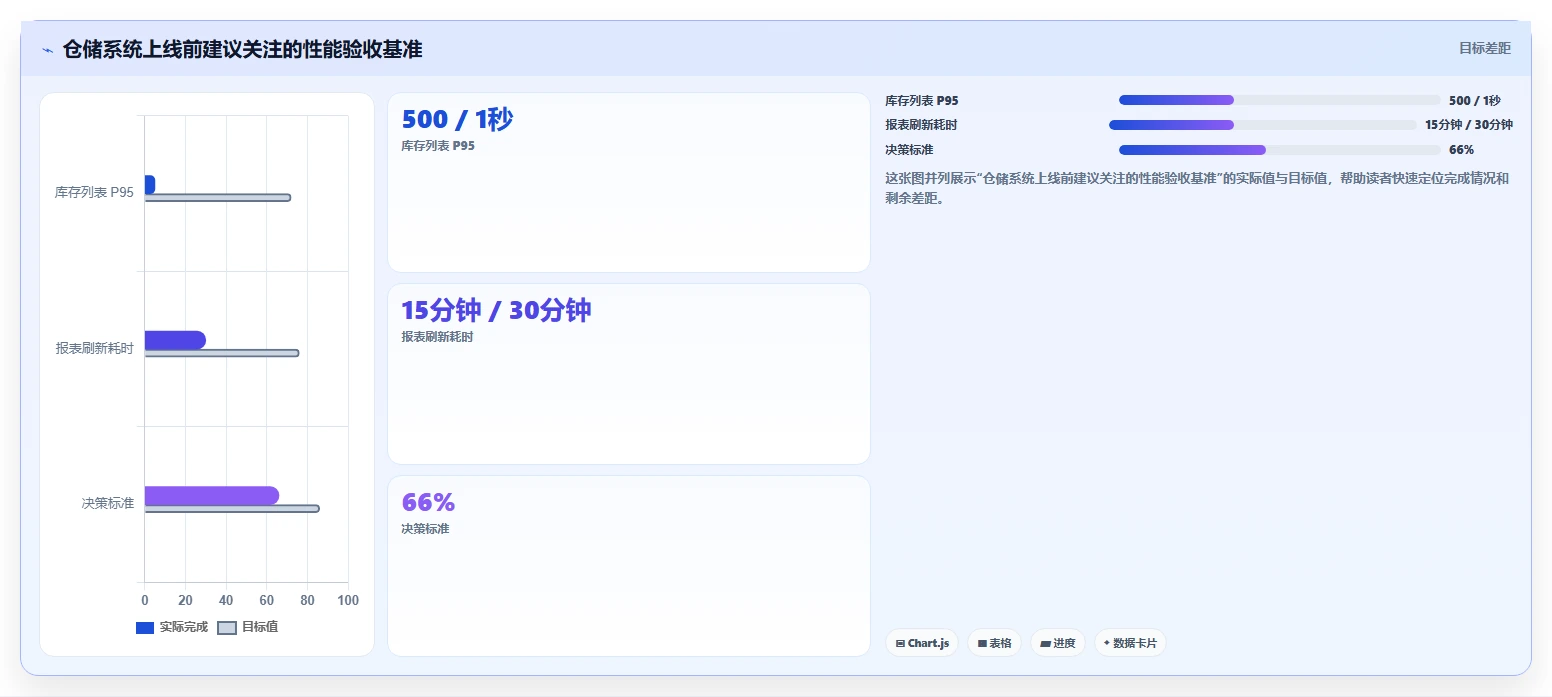Screen dimensions: 1552x697
Task: Click the 66% progress value
Action: click(1461, 150)
